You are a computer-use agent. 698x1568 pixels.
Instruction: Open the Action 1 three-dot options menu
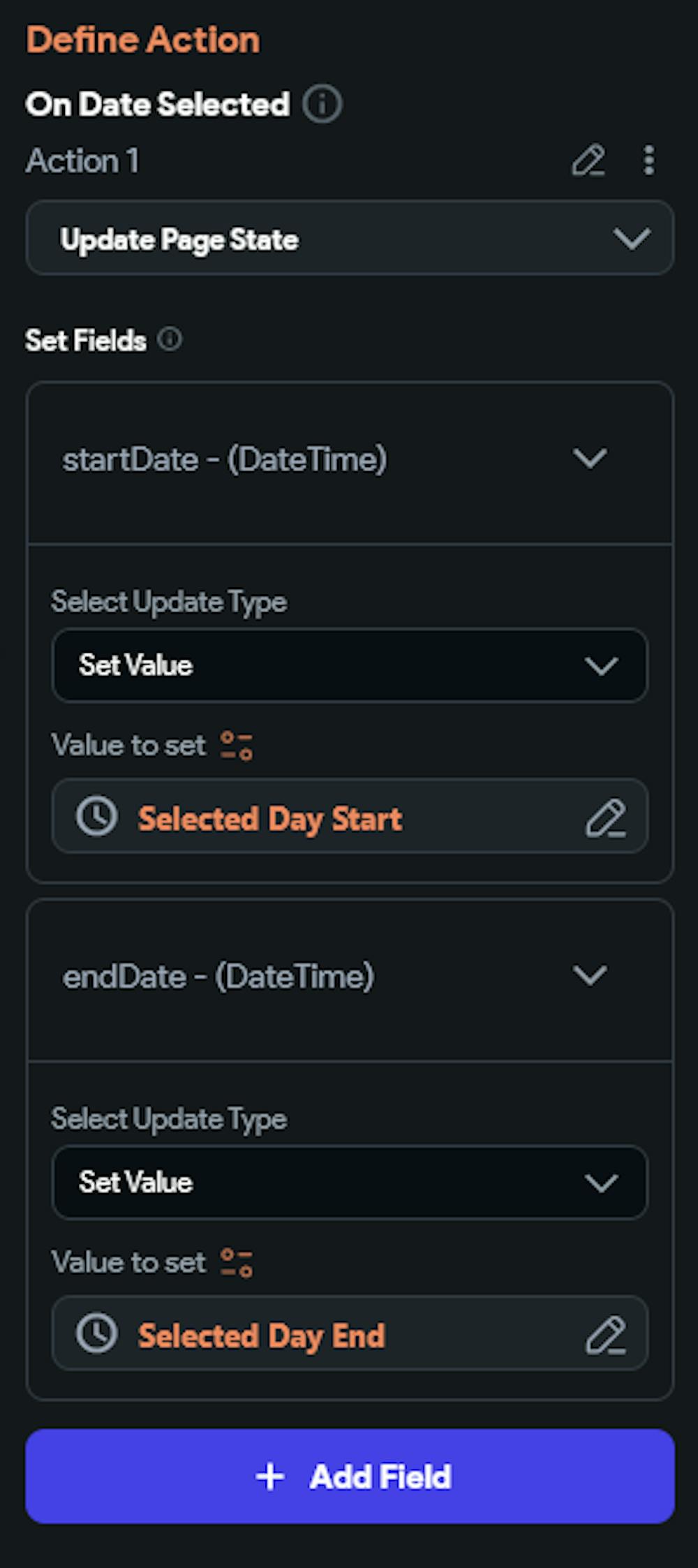(x=649, y=161)
